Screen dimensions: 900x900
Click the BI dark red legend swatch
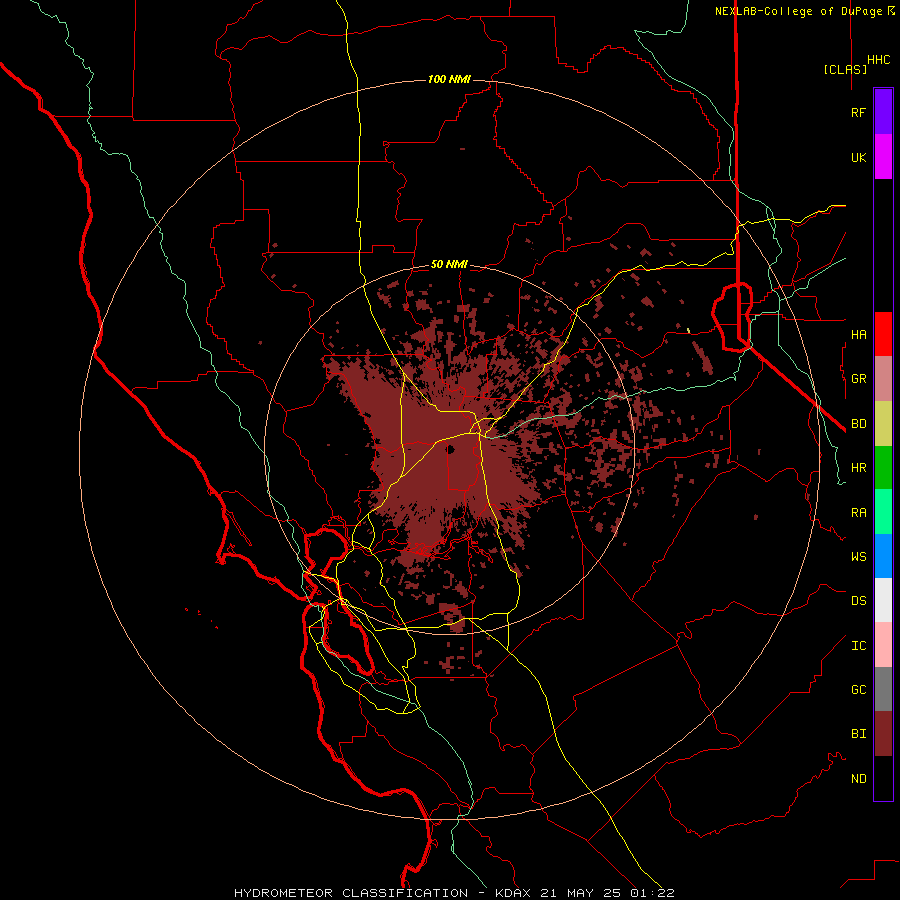click(883, 734)
